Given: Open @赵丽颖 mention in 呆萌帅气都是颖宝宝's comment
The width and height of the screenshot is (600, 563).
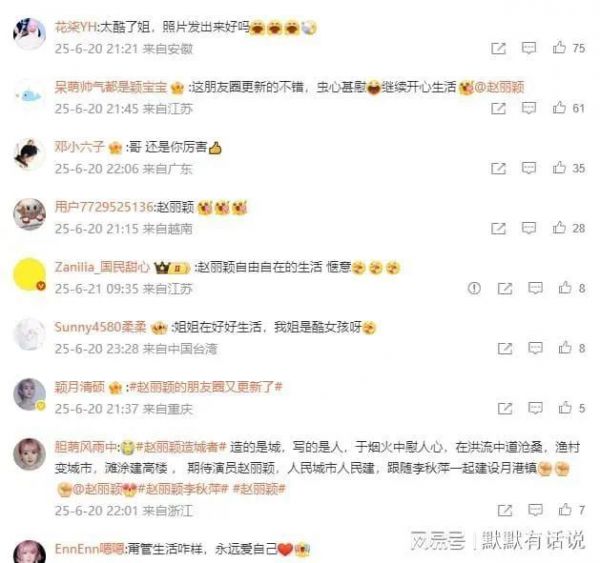Looking at the screenshot, I should click(499, 87).
